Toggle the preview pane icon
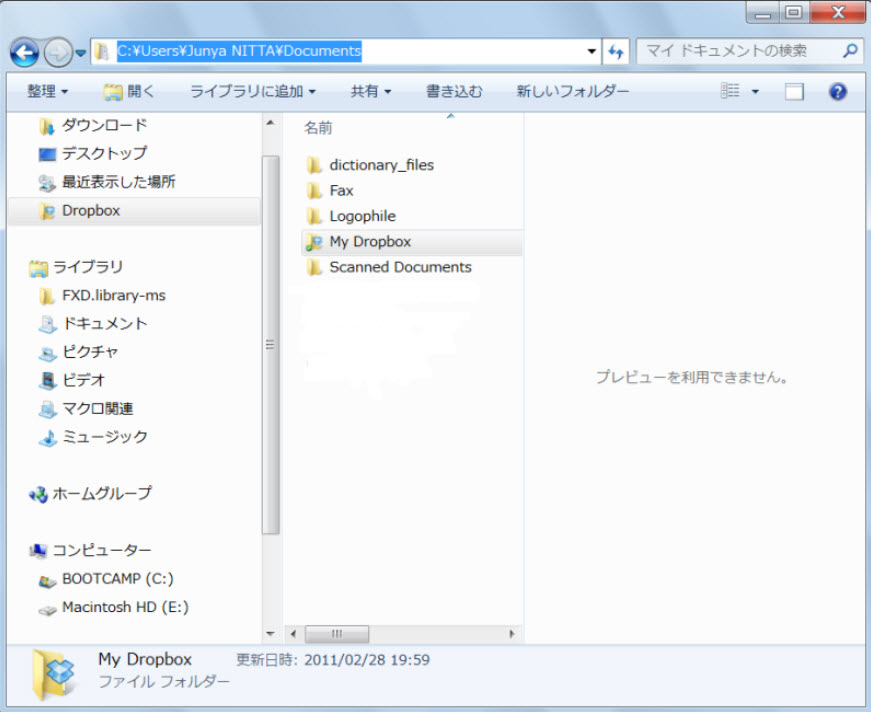This screenshot has height=712, width=871. (x=794, y=92)
